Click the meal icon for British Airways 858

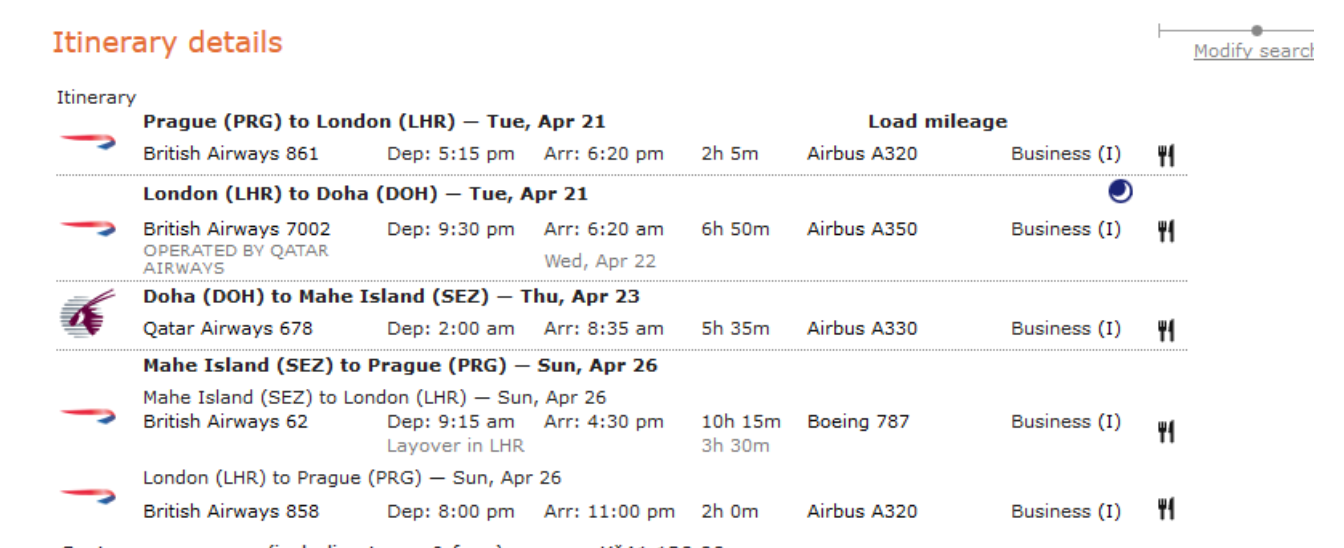click(x=1165, y=510)
